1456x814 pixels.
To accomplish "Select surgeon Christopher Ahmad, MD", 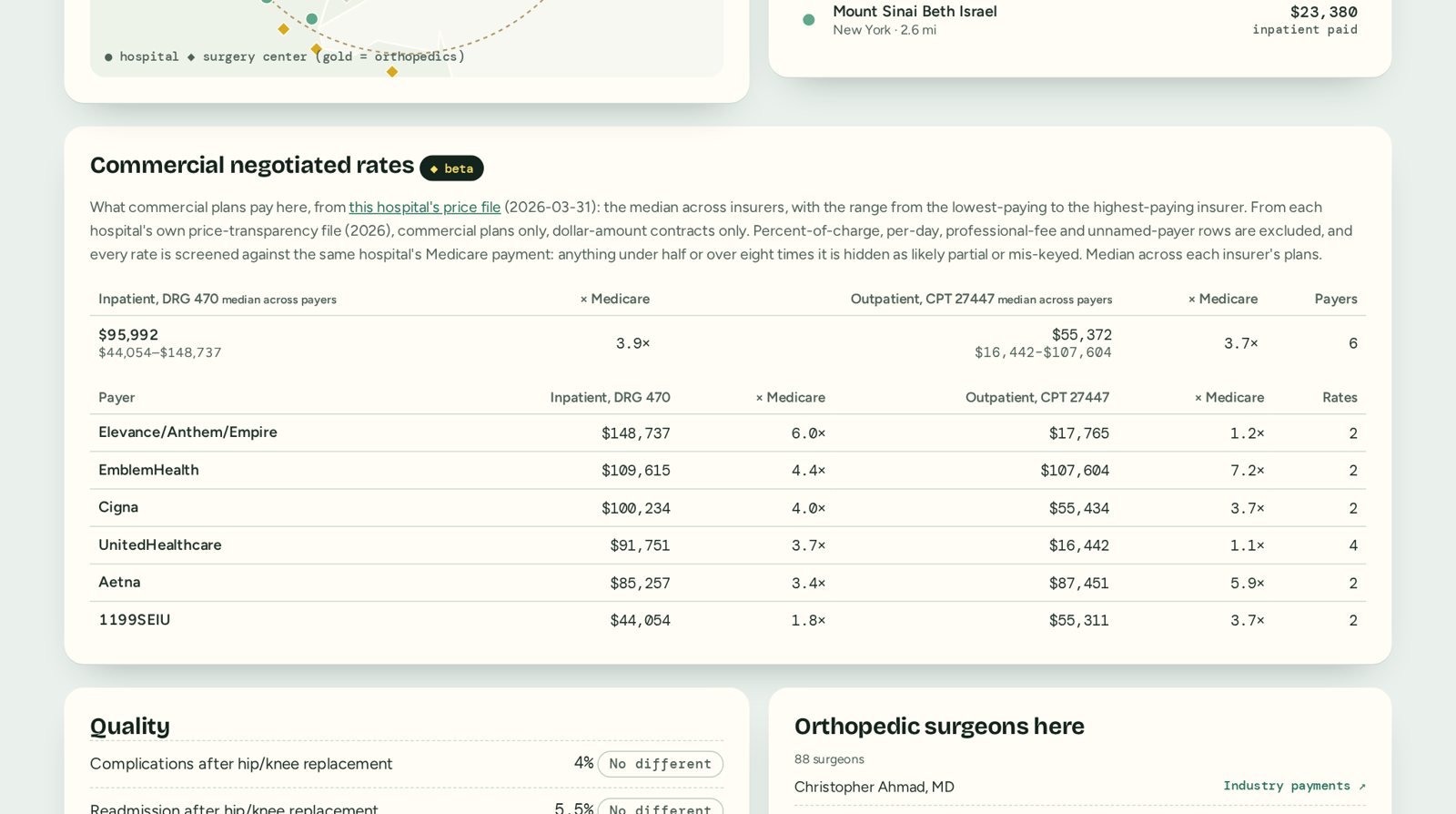I will pos(874,787).
